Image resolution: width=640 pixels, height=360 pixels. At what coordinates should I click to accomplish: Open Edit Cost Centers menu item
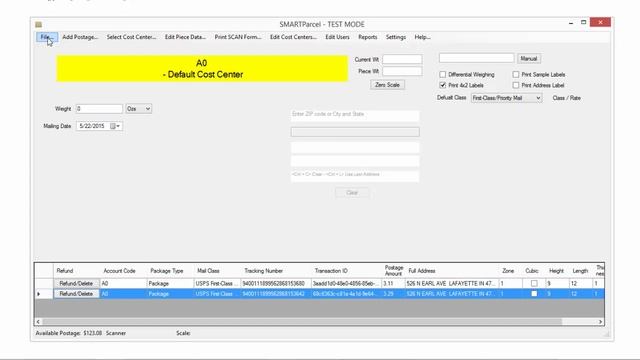point(293,37)
